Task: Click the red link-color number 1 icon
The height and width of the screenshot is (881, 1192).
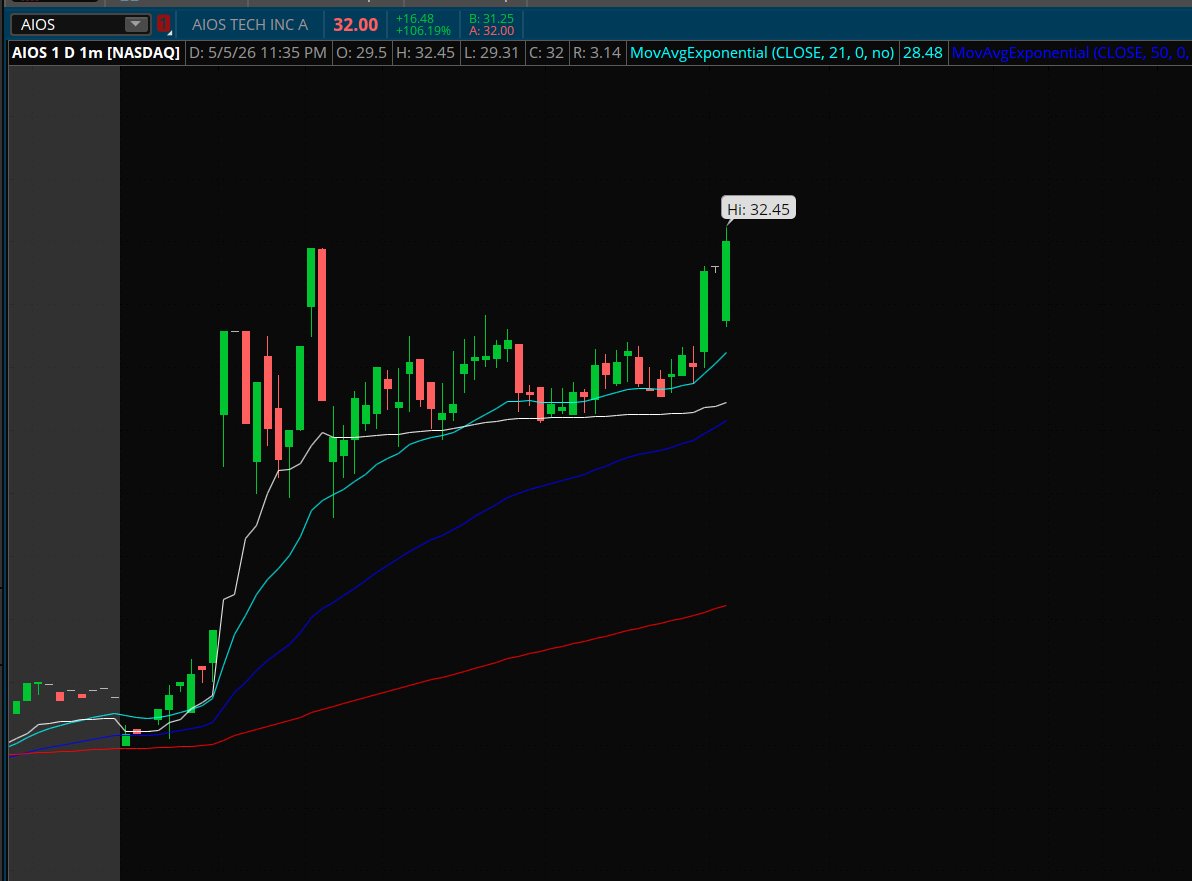Action: click(163, 24)
